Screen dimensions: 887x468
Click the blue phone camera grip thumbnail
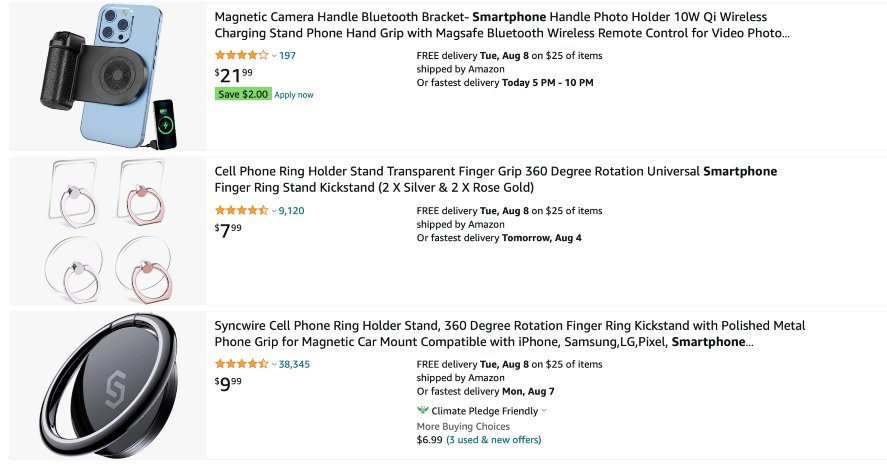[107, 76]
